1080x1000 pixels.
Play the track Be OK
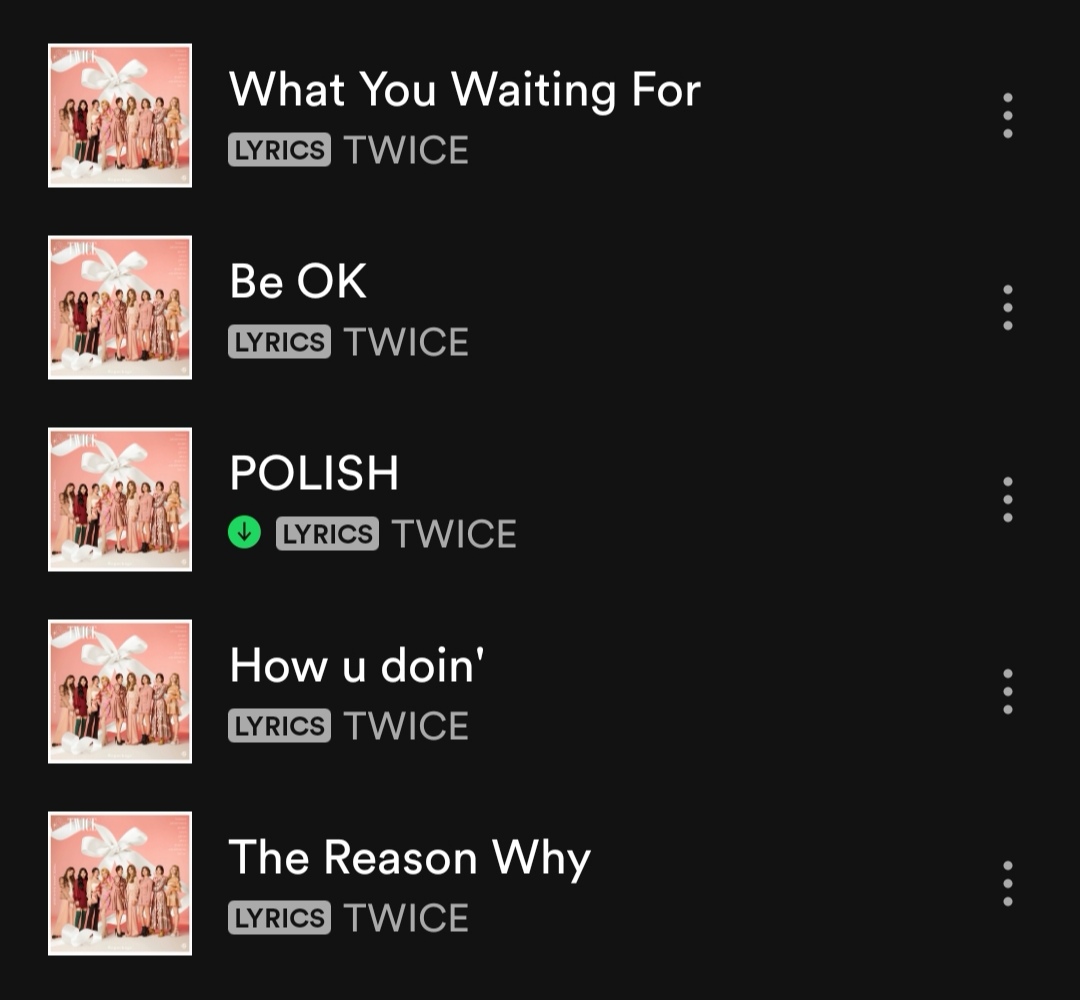(298, 281)
